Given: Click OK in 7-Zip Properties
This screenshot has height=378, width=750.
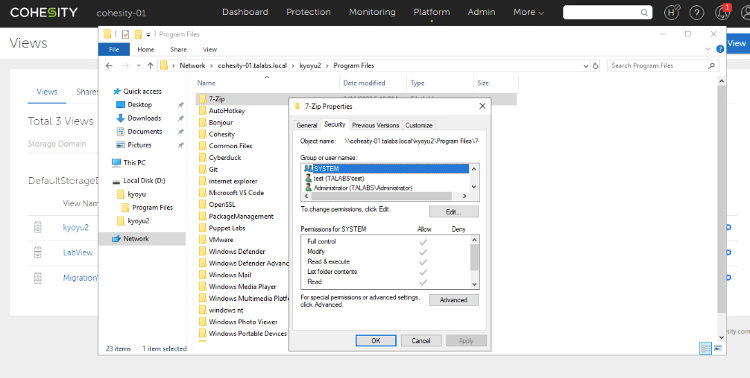Looking at the screenshot, I should coord(376,341).
